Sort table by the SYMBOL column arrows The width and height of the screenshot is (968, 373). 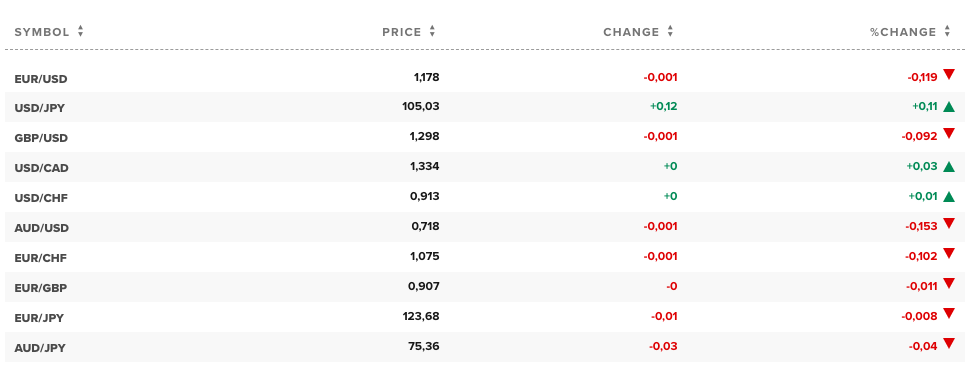click(80, 31)
